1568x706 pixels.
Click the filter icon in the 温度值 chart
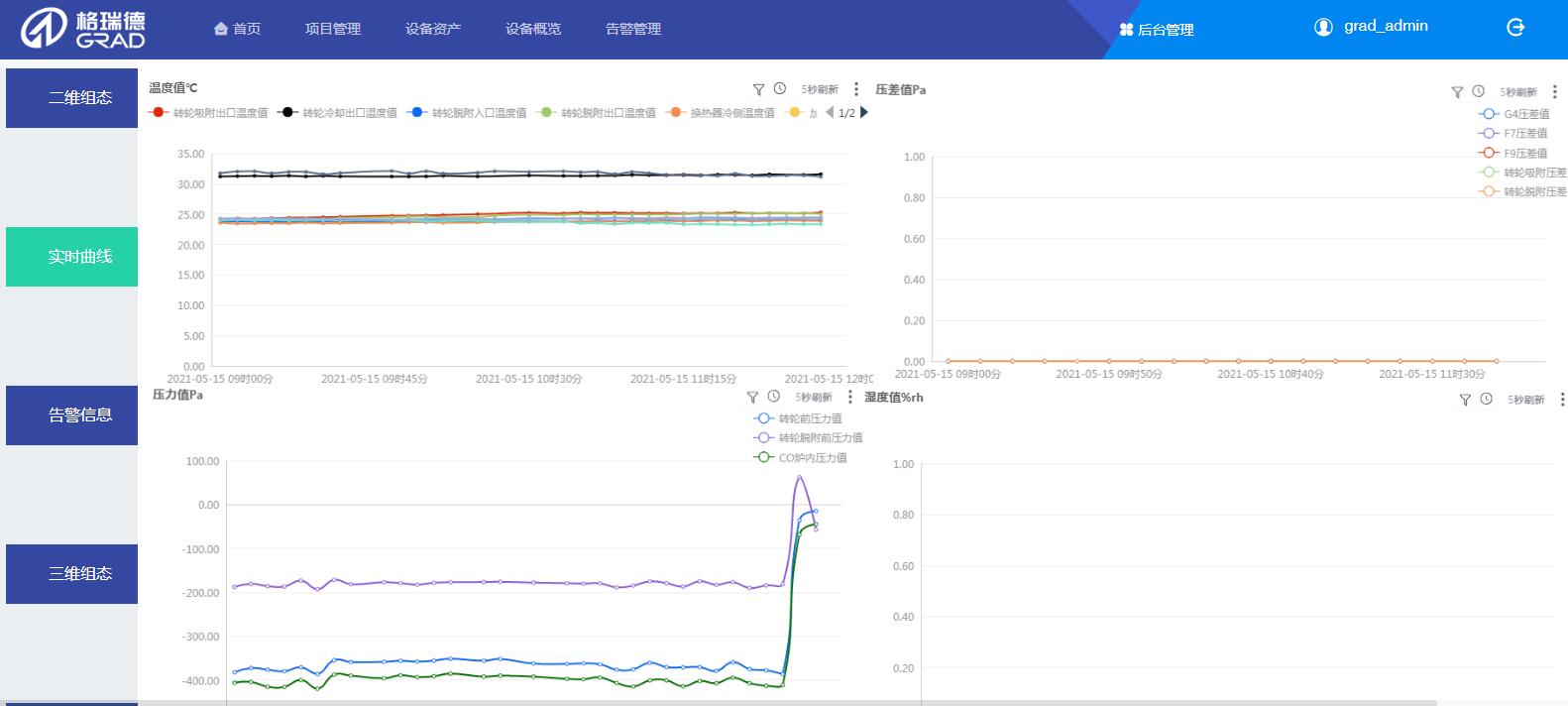pos(758,89)
